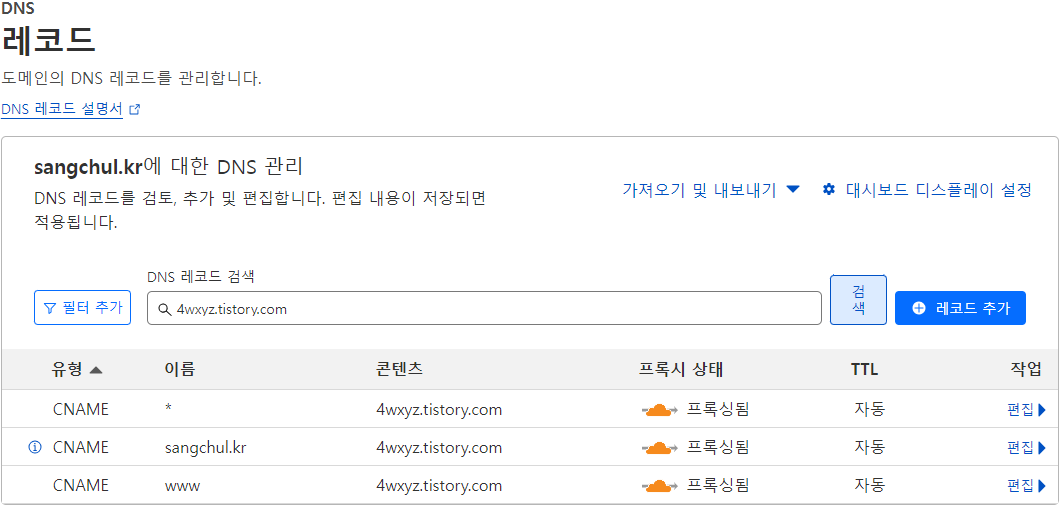Screen dimensions: 1060x506
Task: Open 대시보드 디스플레이 설정
Action: [x=927, y=190]
